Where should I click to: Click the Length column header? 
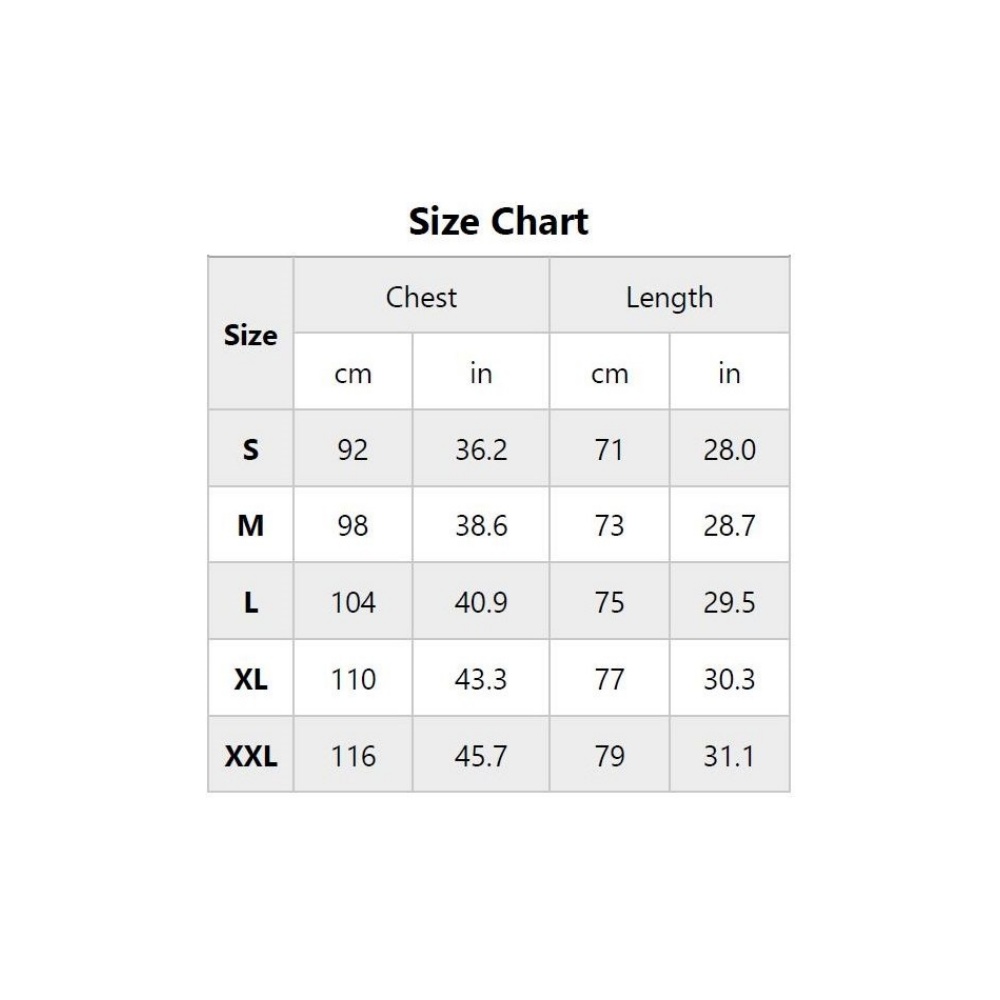pos(669,297)
